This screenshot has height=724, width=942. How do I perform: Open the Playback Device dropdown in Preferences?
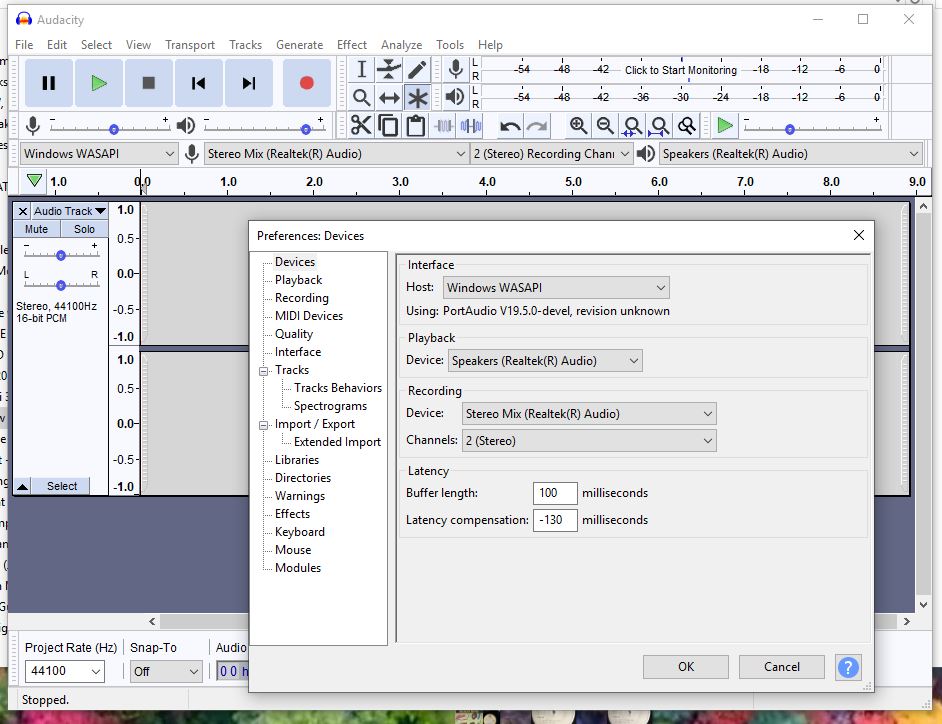click(x=545, y=360)
